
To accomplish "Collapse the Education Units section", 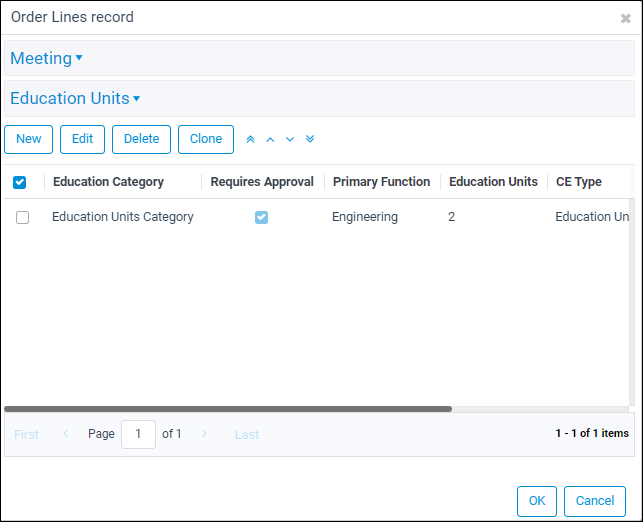I will [x=75, y=98].
